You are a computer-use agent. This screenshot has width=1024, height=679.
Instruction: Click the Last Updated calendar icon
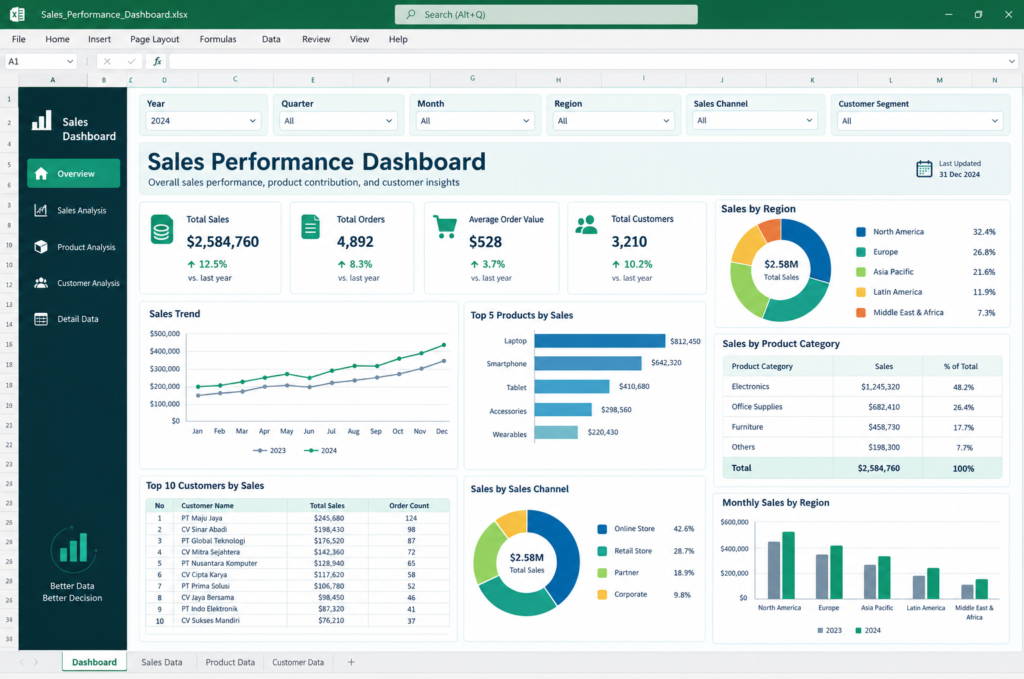click(x=924, y=169)
